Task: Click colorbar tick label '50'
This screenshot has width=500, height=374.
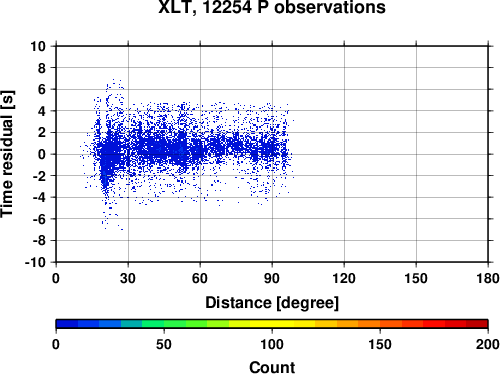Action: pyautogui.click(x=164, y=344)
